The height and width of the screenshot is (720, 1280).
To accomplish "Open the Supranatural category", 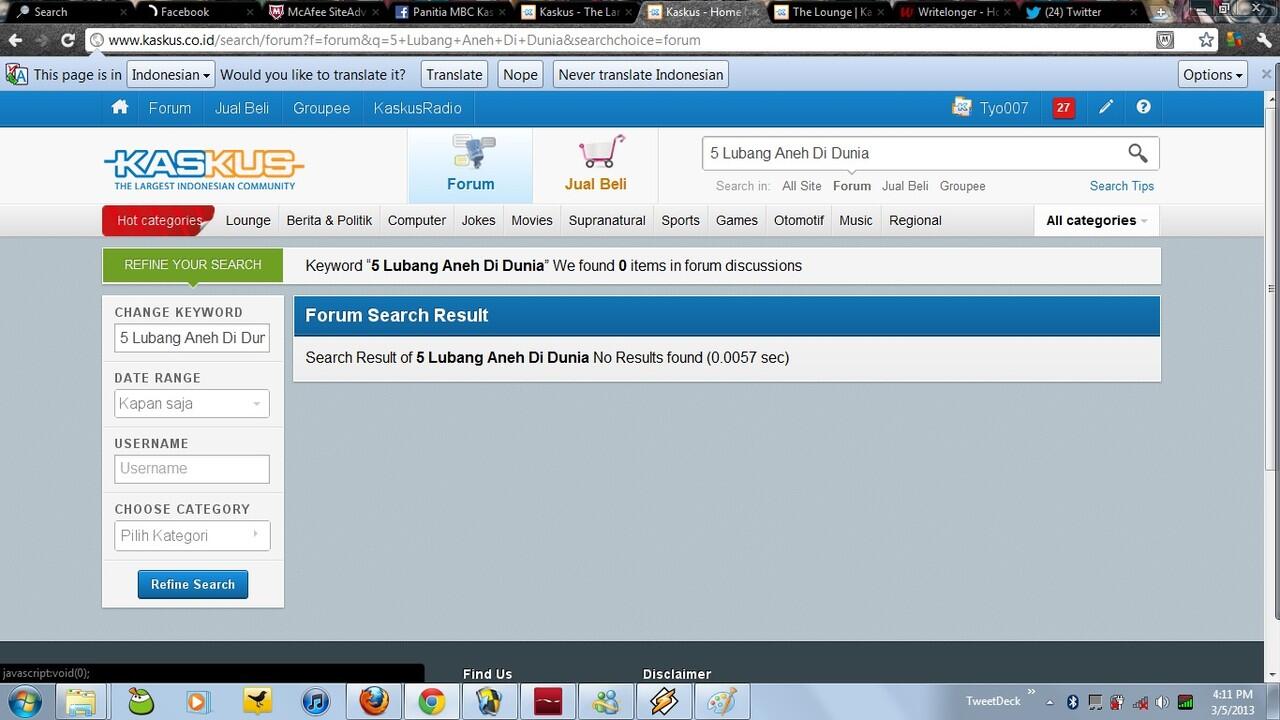I will coord(607,220).
